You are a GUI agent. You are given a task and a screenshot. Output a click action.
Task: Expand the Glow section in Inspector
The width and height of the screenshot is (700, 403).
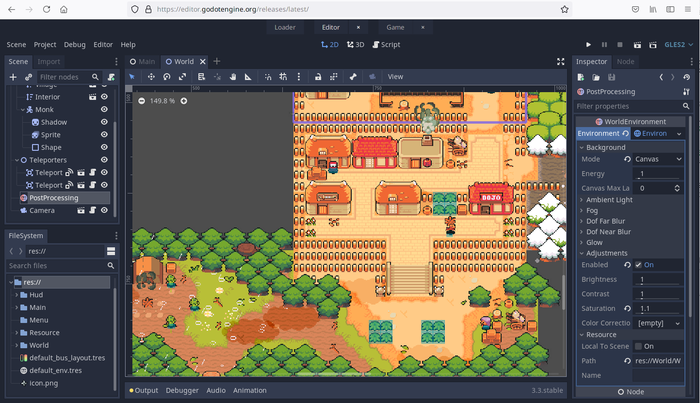coord(595,242)
